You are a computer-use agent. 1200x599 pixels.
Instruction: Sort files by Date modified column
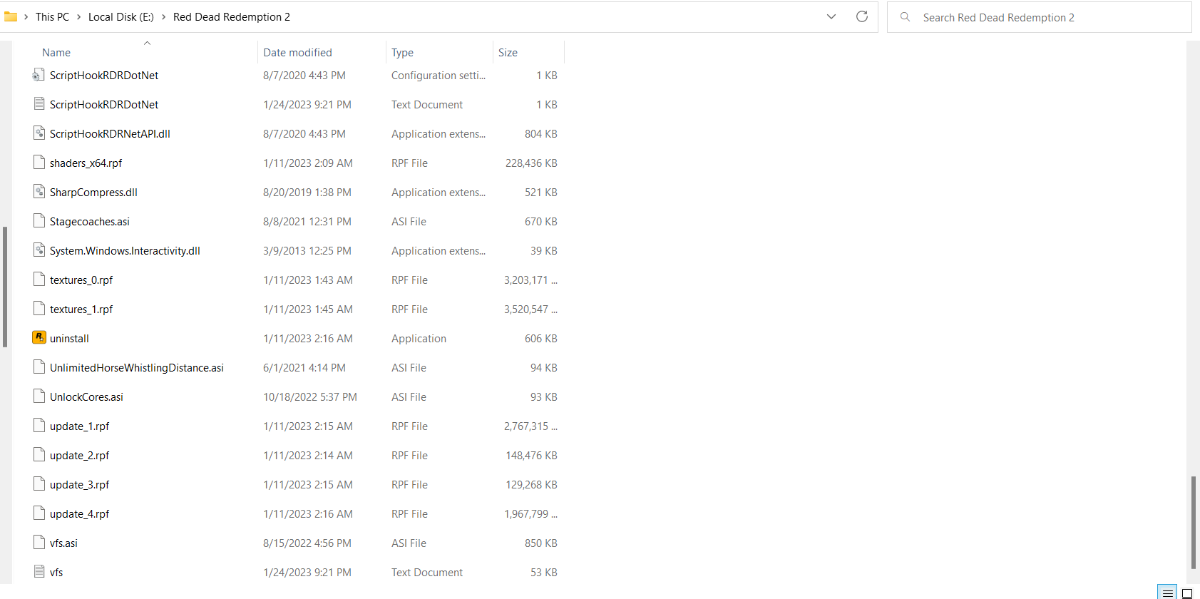point(297,52)
